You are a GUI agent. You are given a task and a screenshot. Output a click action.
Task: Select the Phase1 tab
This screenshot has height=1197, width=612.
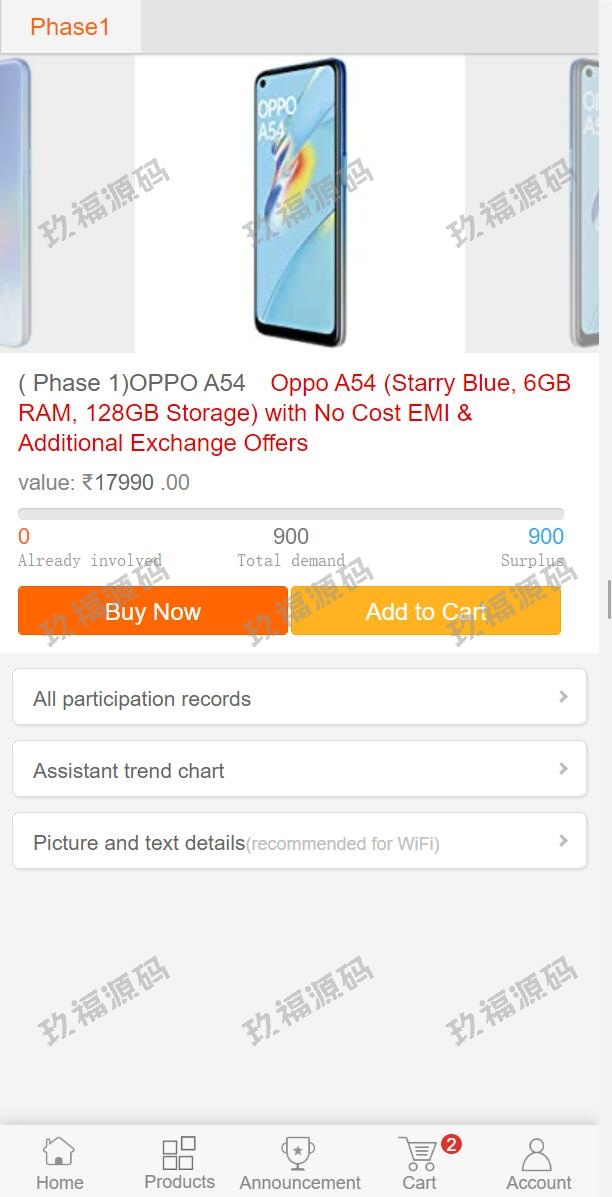click(x=70, y=27)
